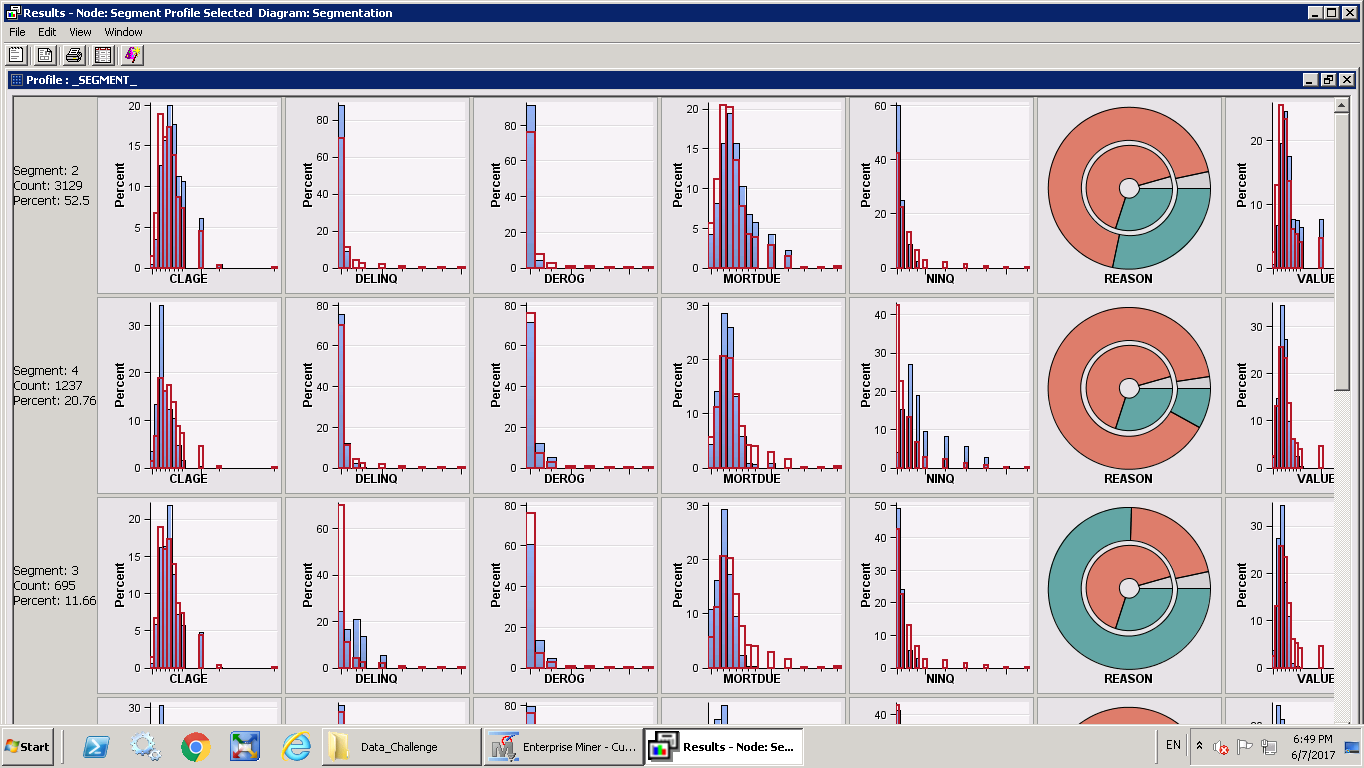Viewport: 1364px width, 768px height.
Task: Click the save-diskette toolbar icon
Action: point(45,55)
